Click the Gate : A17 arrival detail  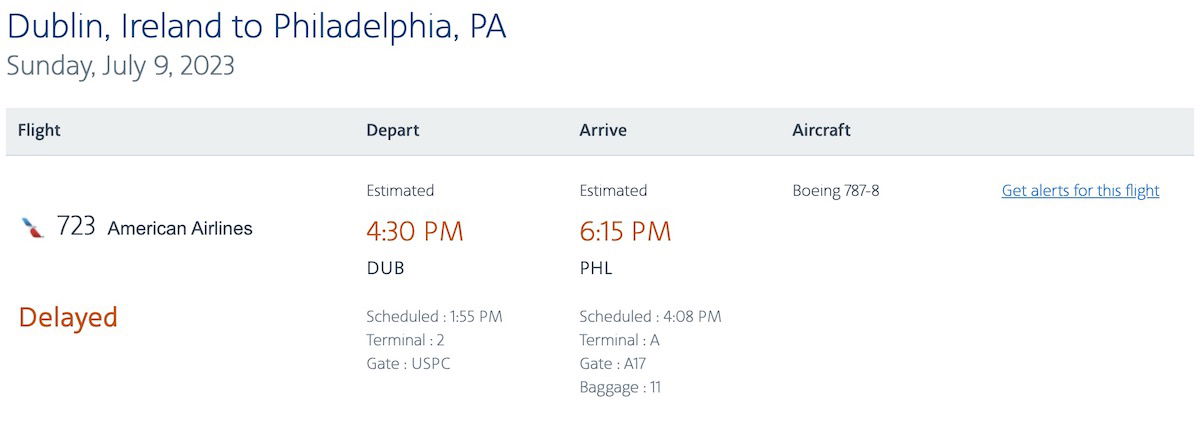pyautogui.click(x=614, y=363)
